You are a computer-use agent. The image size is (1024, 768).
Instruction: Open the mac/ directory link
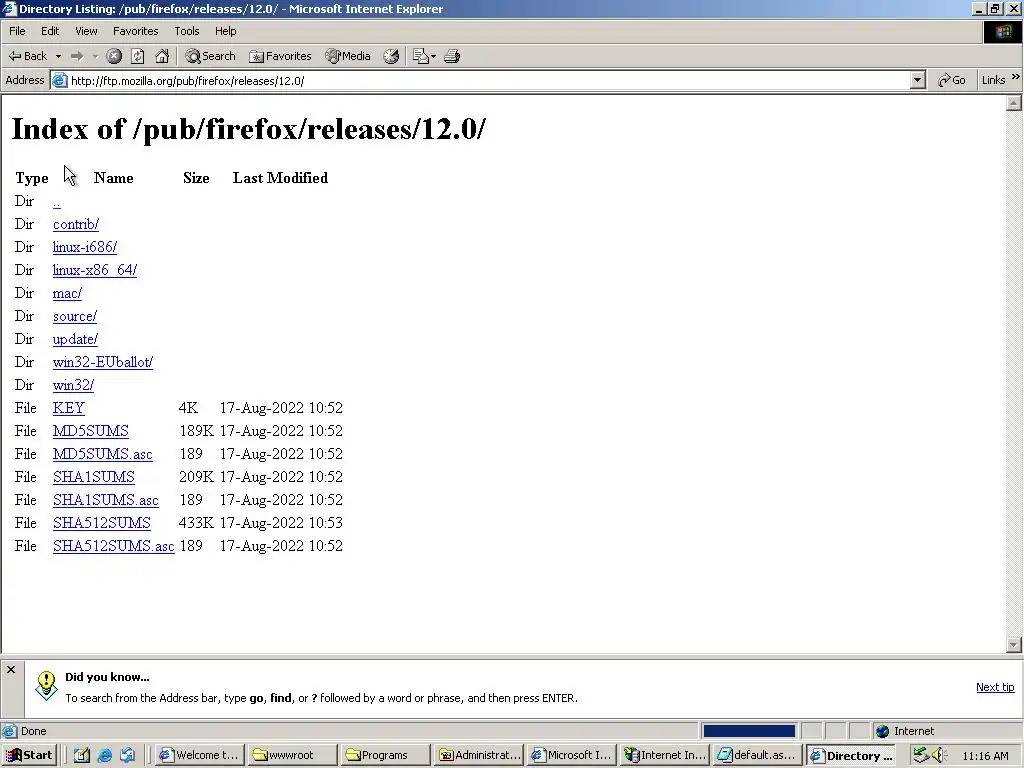pos(67,293)
